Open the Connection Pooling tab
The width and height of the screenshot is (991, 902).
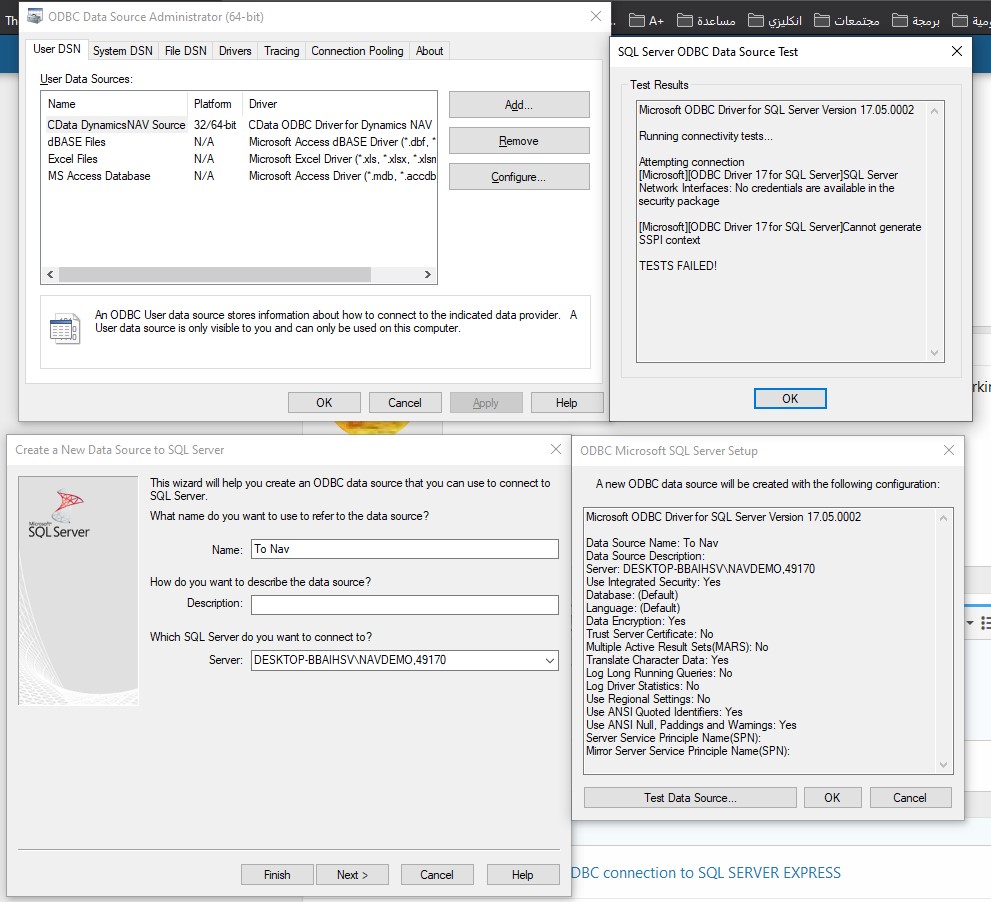coord(357,51)
